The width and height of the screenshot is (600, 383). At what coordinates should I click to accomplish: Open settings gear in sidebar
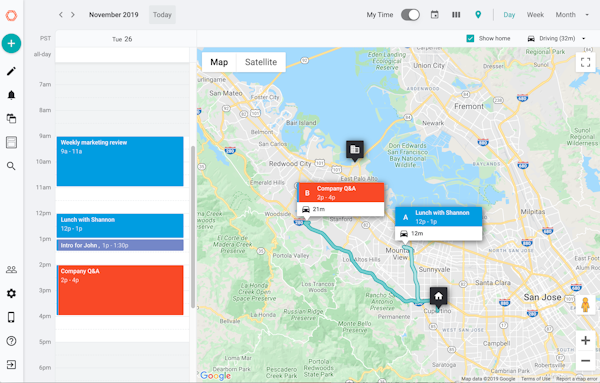point(11,293)
